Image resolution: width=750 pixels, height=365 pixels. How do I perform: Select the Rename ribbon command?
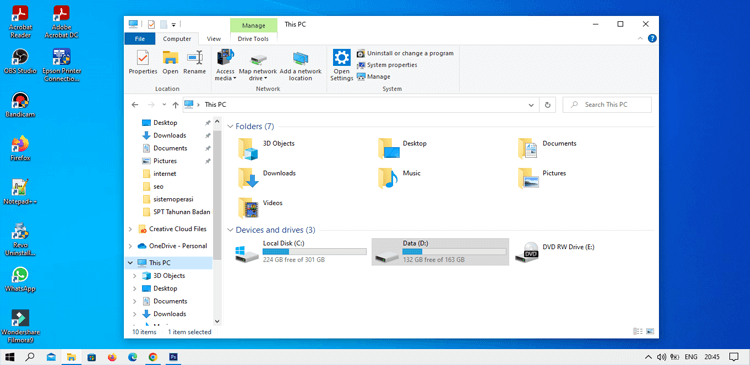(x=195, y=63)
